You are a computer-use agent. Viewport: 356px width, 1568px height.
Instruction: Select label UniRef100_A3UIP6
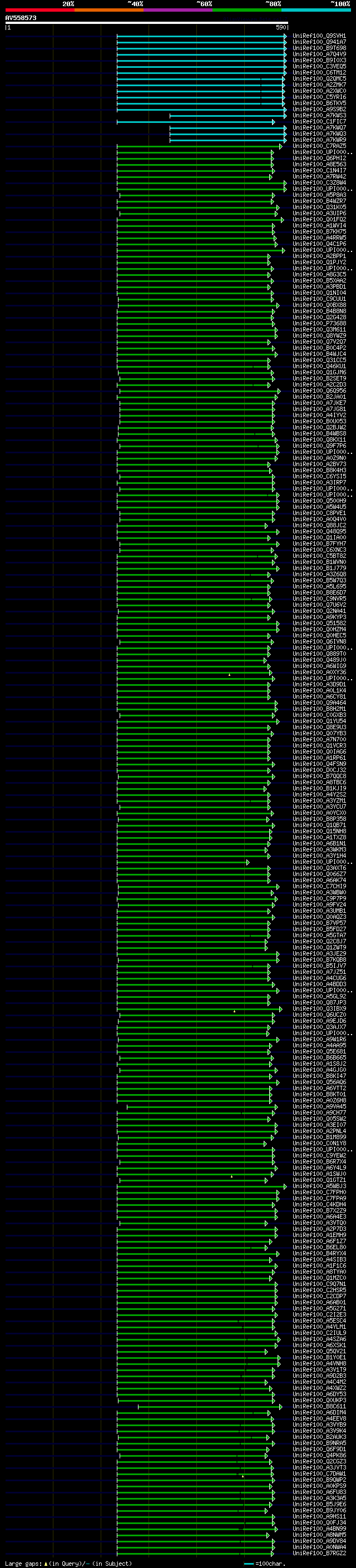pos(319,213)
